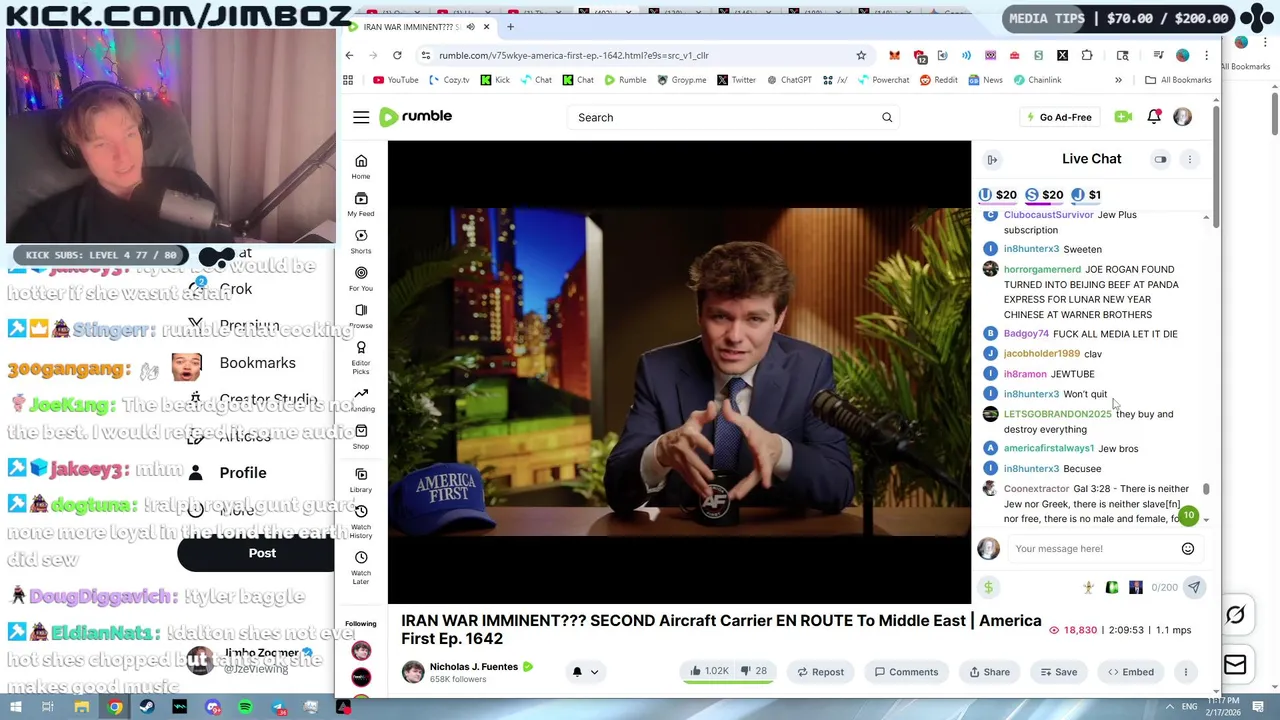1280x720 pixels.
Task: Open Chrome three-dot menu
Action: [x=1206, y=55]
